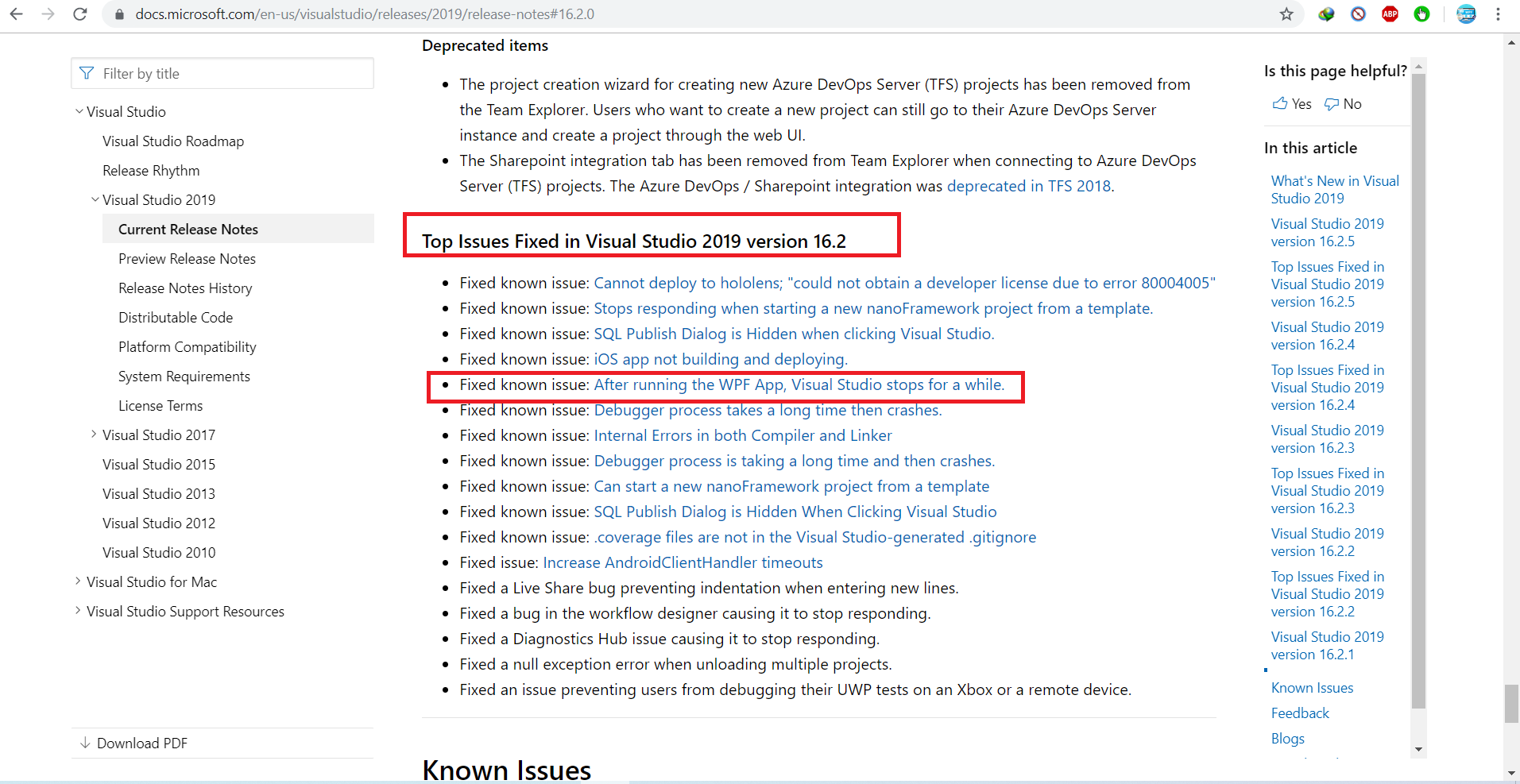
Task: Open the Blogs article link
Action: (x=1287, y=739)
